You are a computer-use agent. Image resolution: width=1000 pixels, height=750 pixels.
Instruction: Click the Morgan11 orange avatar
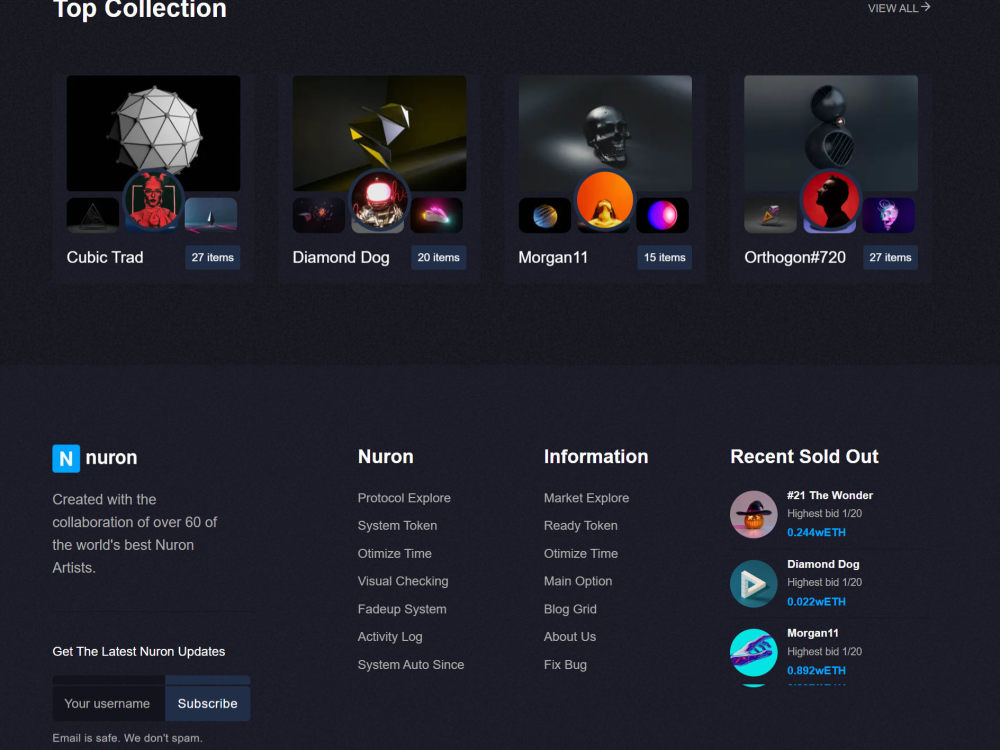[x=605, y=200]
